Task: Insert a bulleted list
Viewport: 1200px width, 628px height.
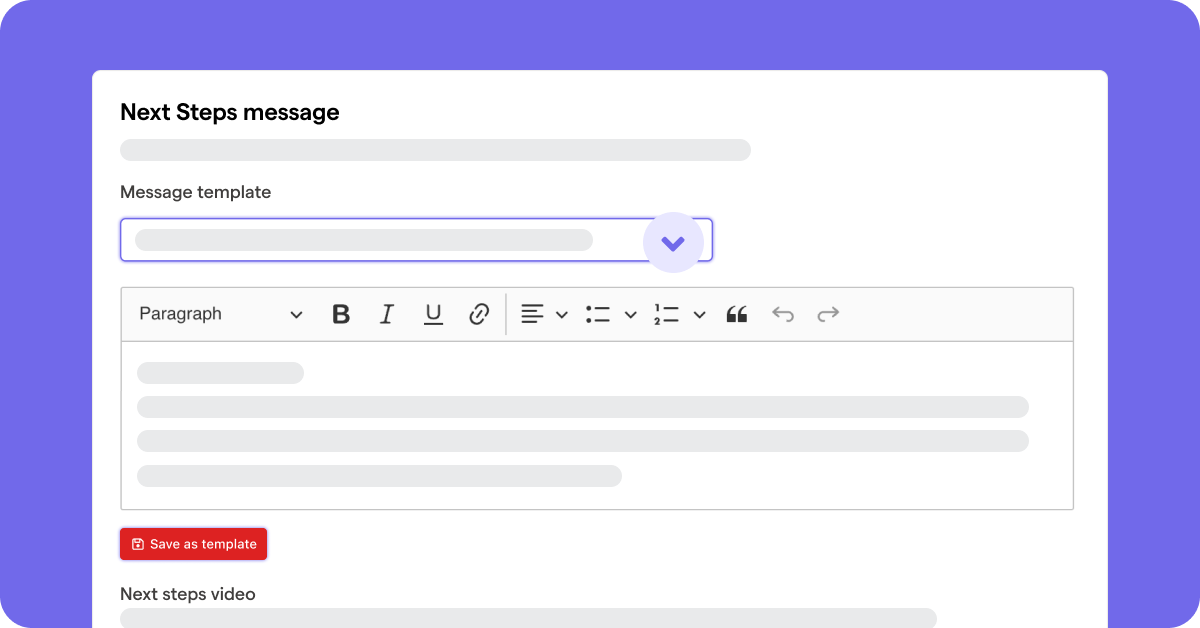Action: (x=598, y=314)
